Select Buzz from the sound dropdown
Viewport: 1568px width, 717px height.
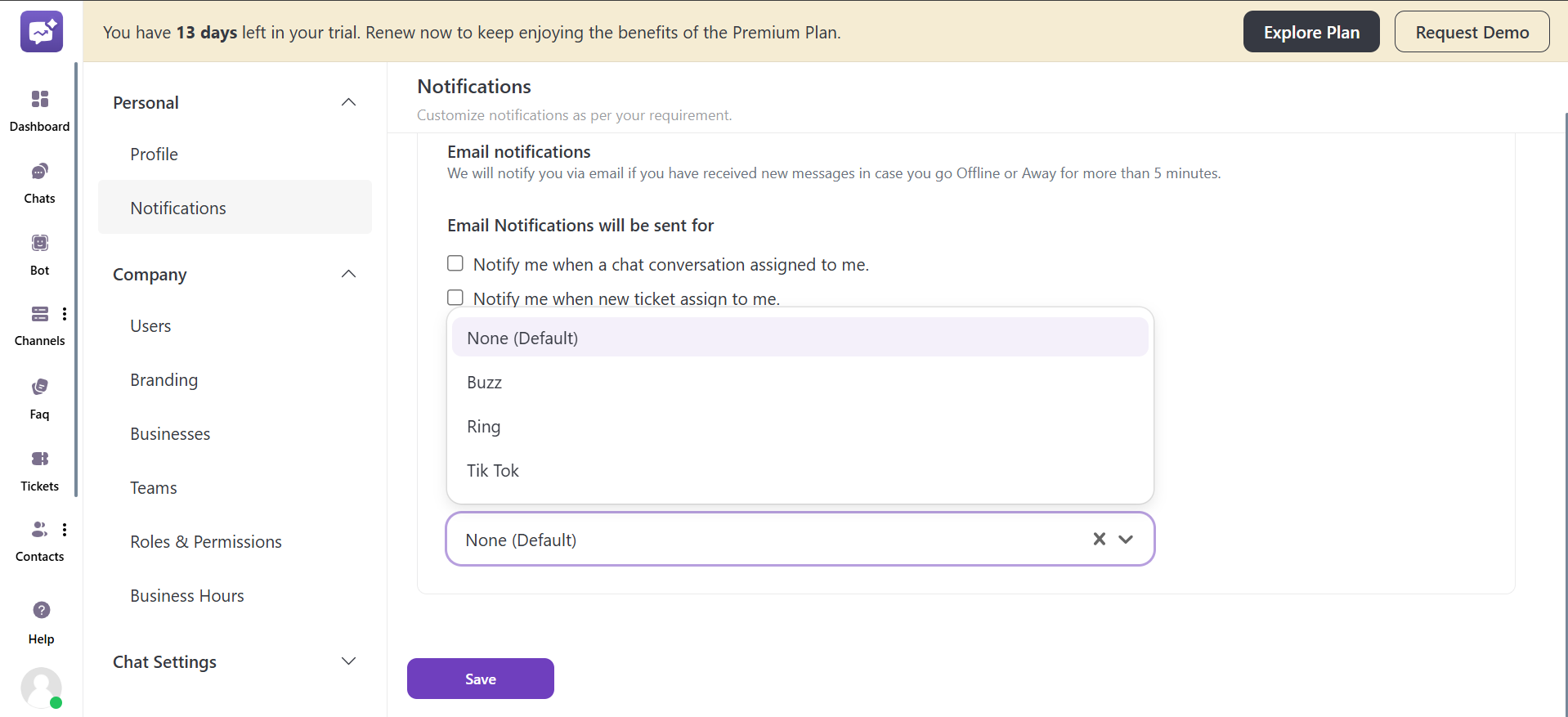tap(484, 383)
